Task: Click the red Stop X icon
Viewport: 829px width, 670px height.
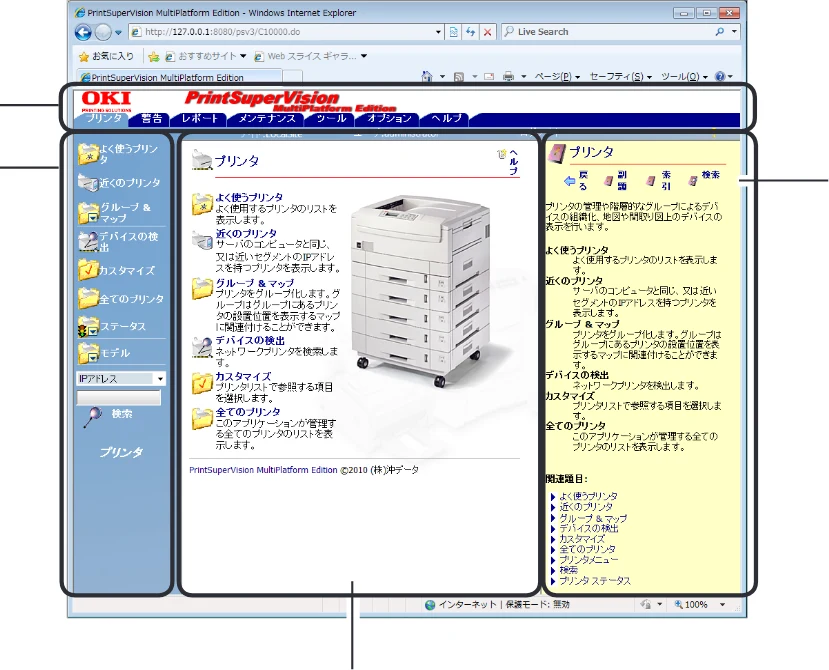Action: point(487,32)
